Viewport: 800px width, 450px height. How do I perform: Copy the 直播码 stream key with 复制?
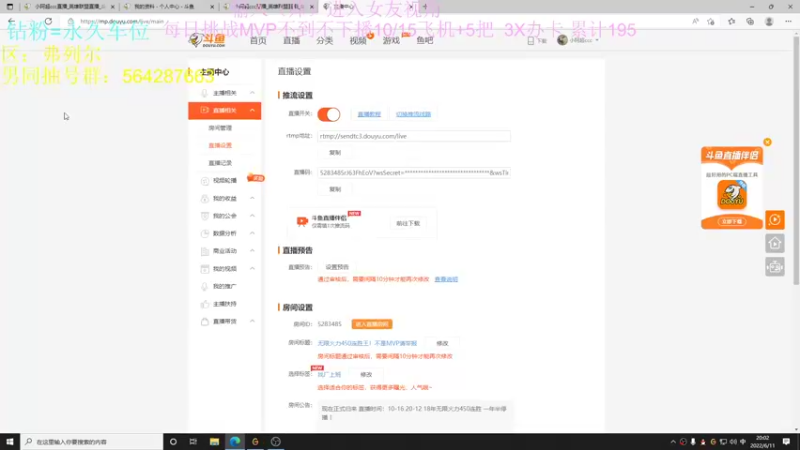click(335, 189)
